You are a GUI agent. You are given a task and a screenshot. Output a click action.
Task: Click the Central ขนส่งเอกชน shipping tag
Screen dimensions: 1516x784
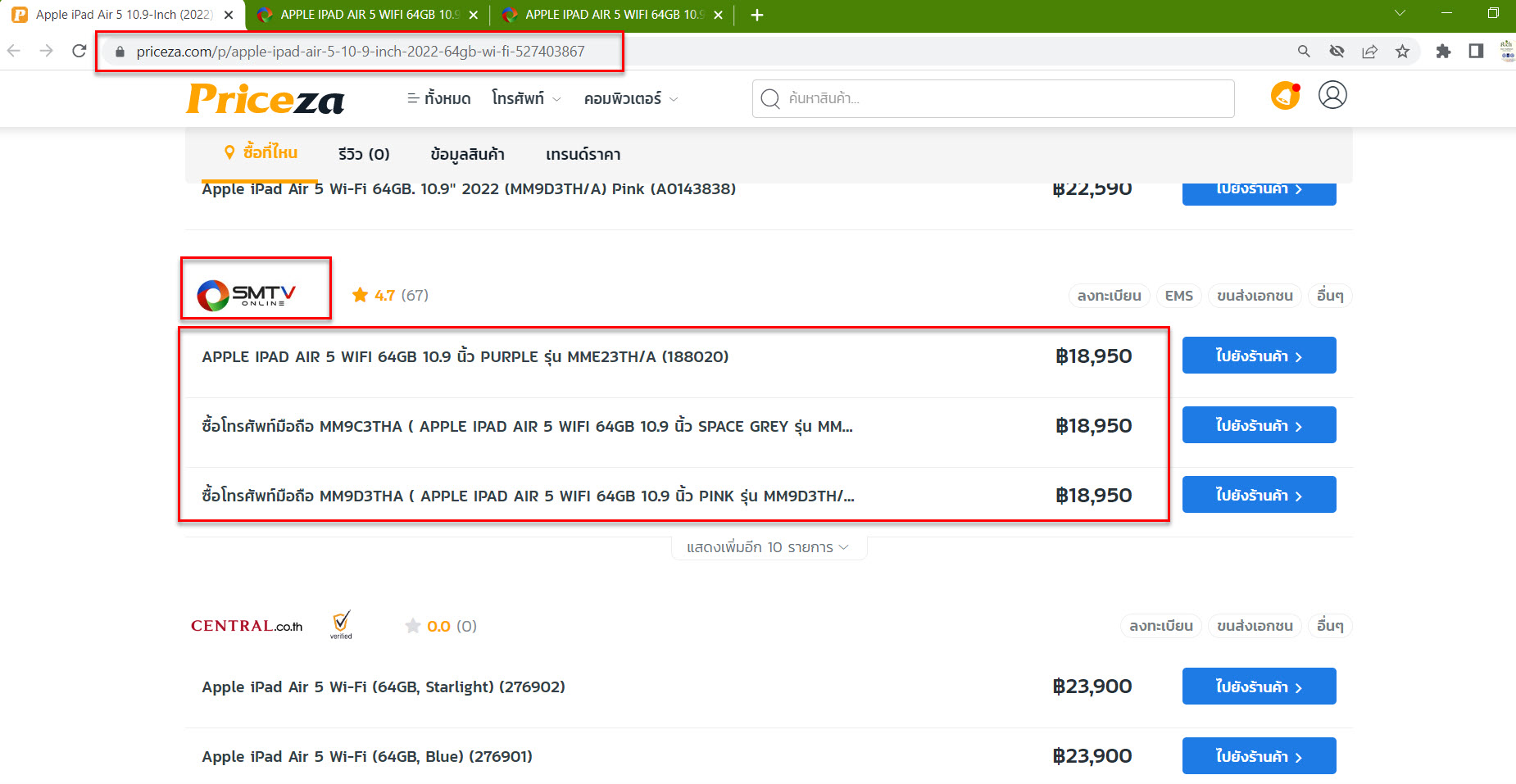point(1255,626)
